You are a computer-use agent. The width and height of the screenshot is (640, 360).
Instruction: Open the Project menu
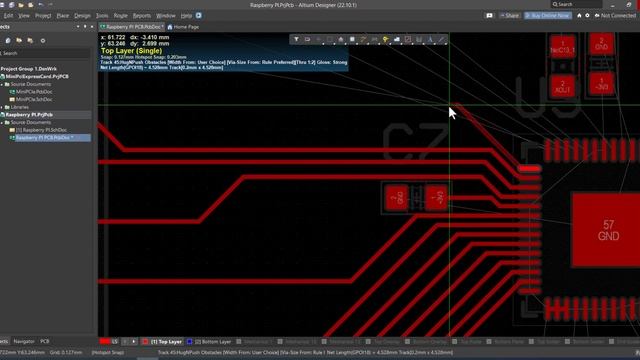coord(43,16)
